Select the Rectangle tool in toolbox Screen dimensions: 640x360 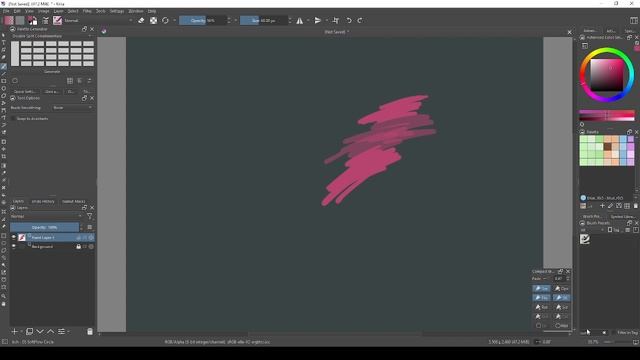tap(4, 81)
